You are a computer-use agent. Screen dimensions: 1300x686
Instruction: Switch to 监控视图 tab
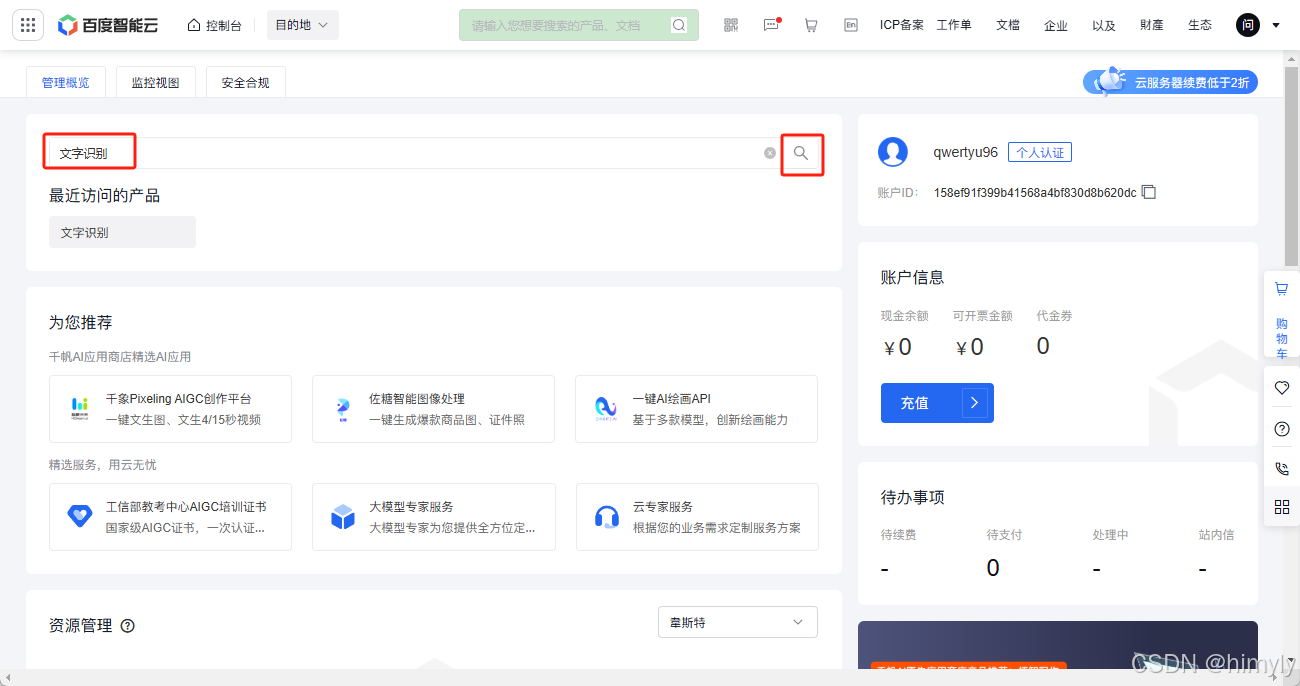coord(155,82)
